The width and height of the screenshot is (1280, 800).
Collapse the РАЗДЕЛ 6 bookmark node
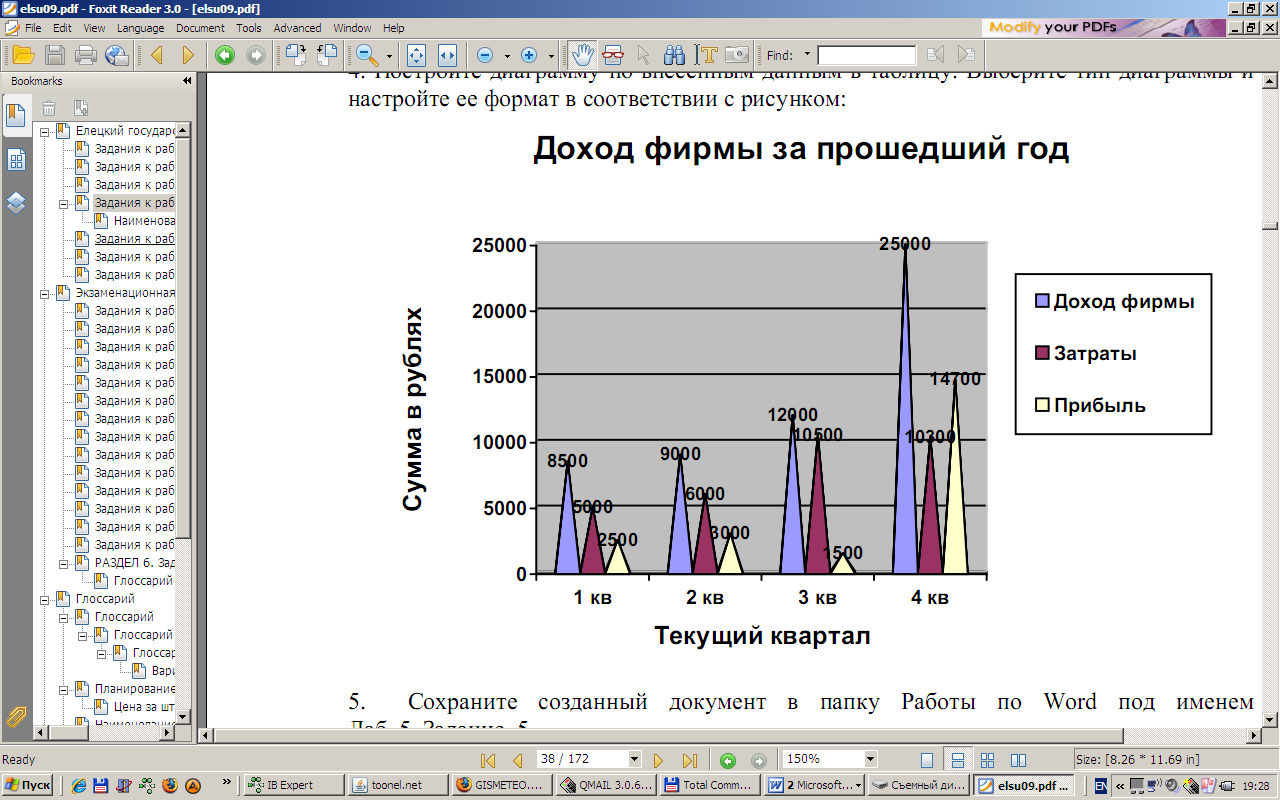click(64, 563)
